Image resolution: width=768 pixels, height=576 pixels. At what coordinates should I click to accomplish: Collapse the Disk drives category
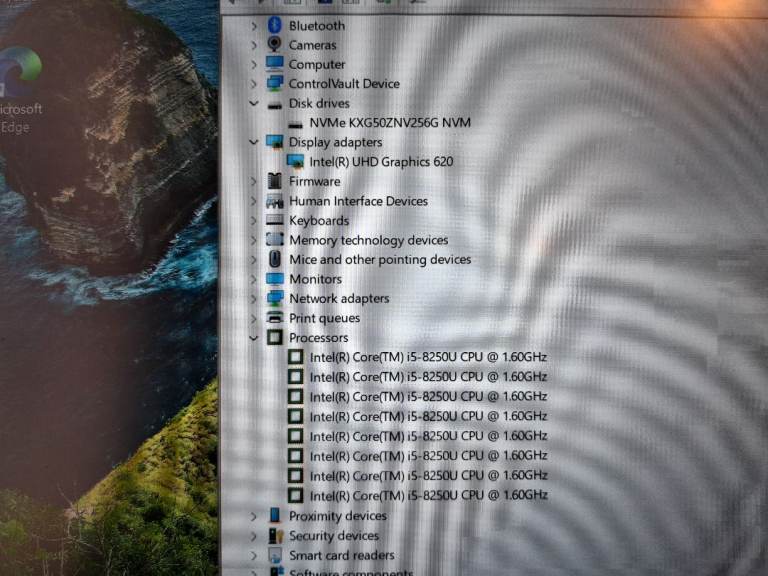254,103
